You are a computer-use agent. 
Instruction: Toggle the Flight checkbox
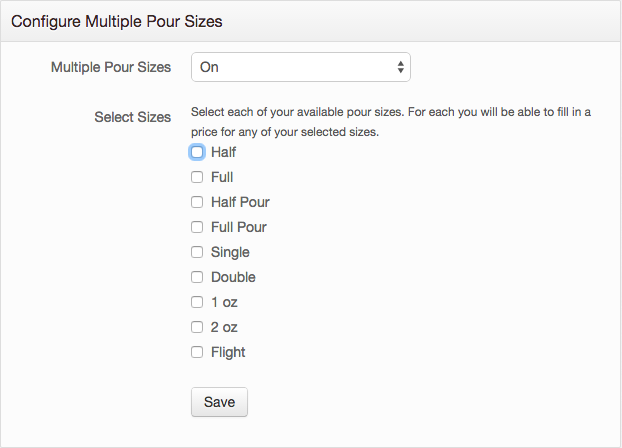[197, 352]
